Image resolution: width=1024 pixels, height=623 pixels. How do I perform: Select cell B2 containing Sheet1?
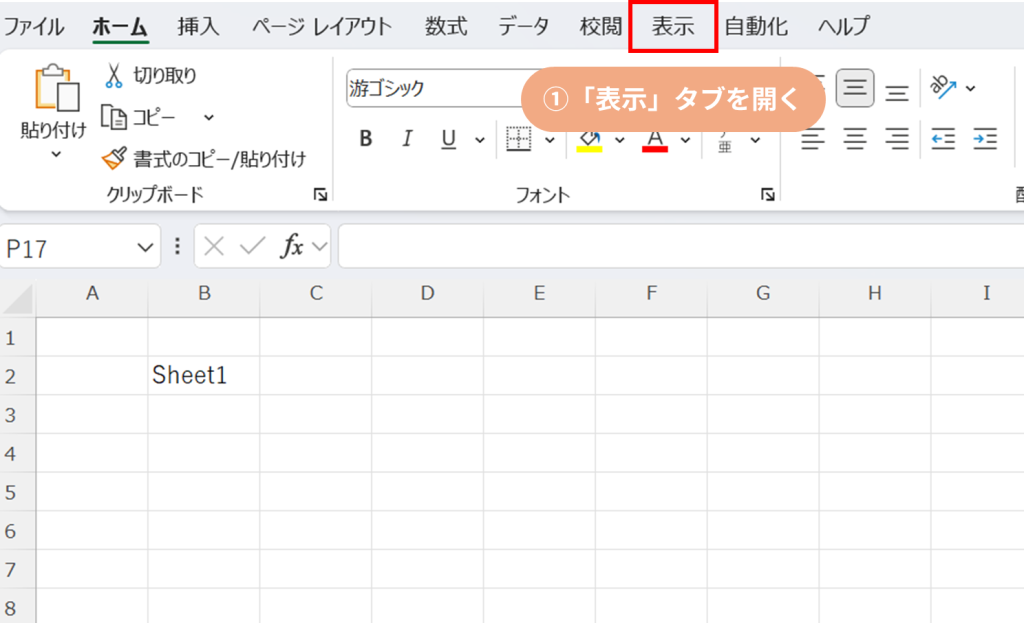[203, 376]
